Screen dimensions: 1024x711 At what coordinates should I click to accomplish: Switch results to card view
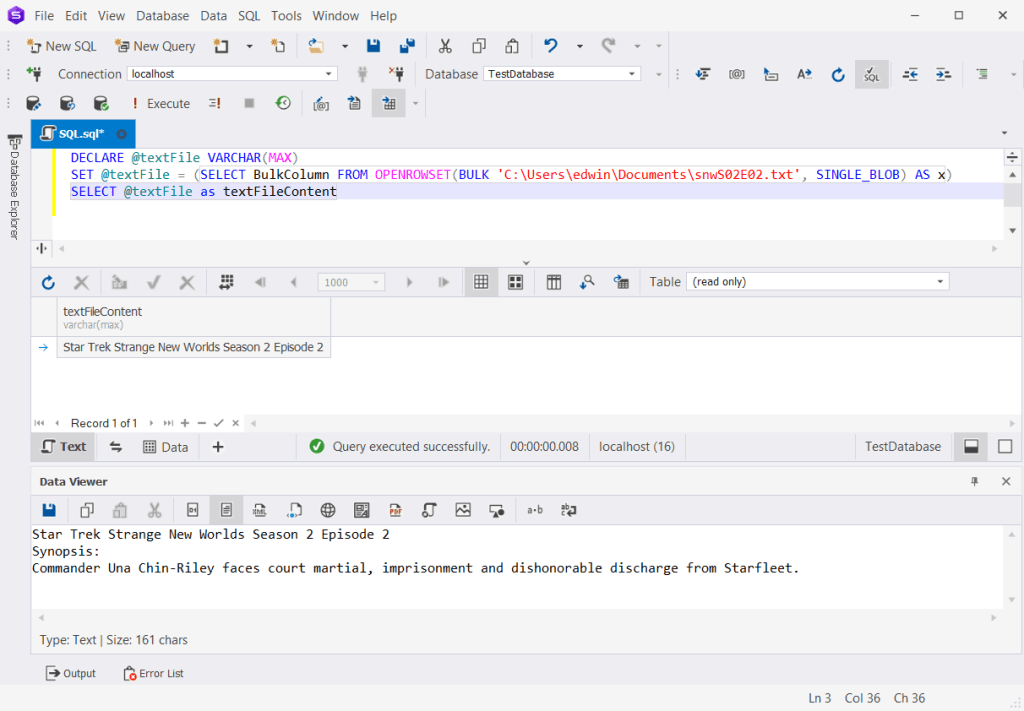point(515,282)
